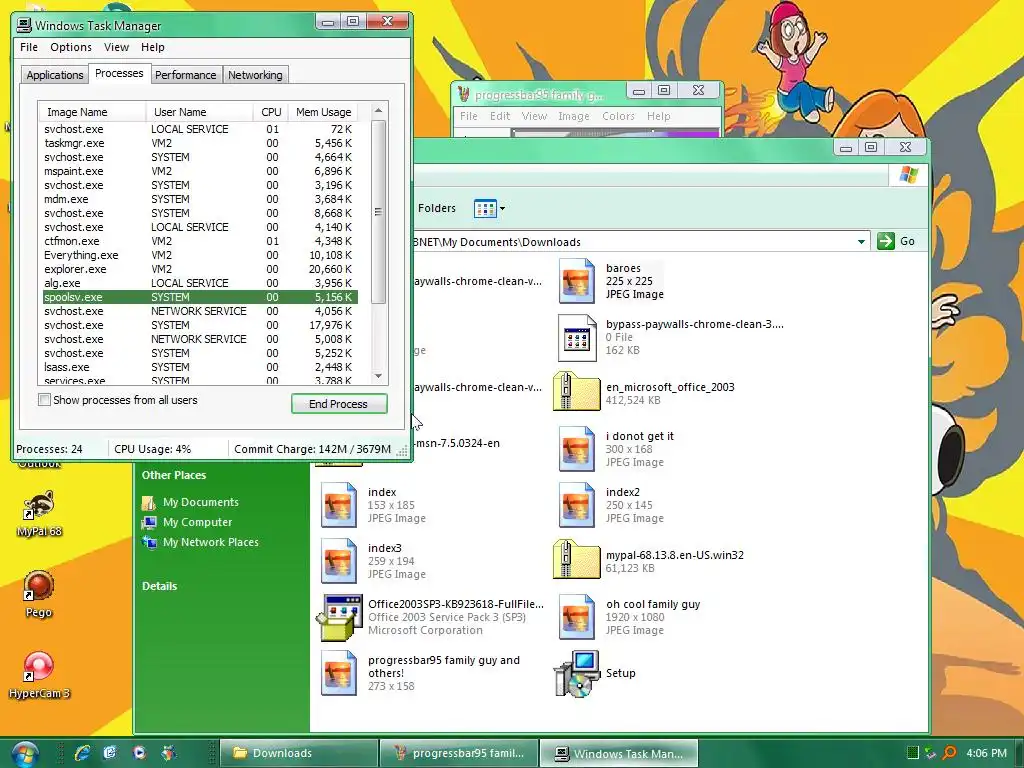The image size is (1024, 768).
Task: Sort processes by Mem Usage column
Action: pyautogui.click(x=324, y=112)
